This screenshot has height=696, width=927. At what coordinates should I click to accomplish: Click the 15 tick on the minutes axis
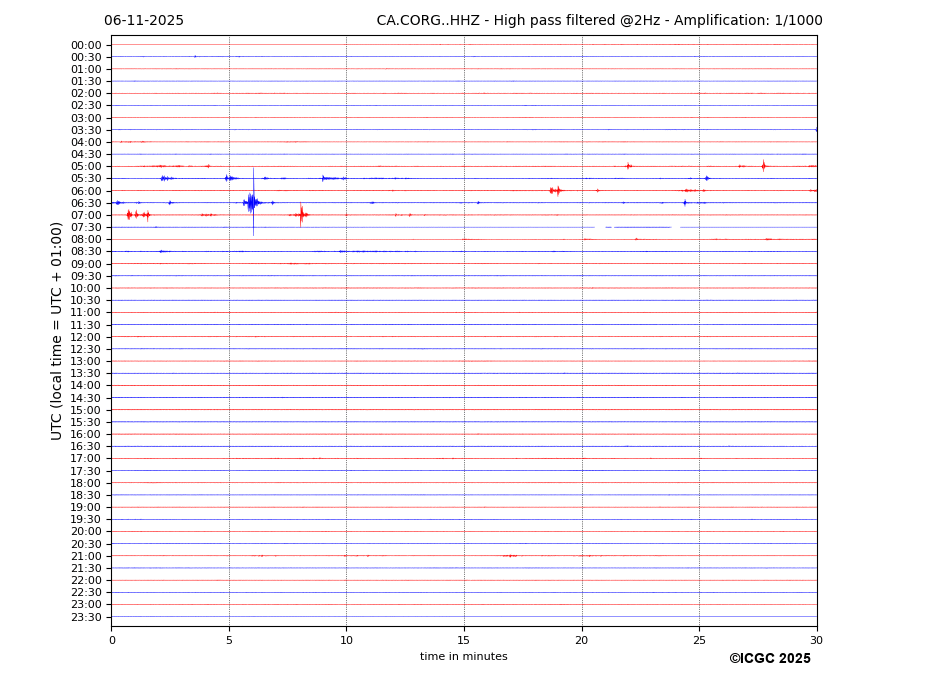coord(464,640)
